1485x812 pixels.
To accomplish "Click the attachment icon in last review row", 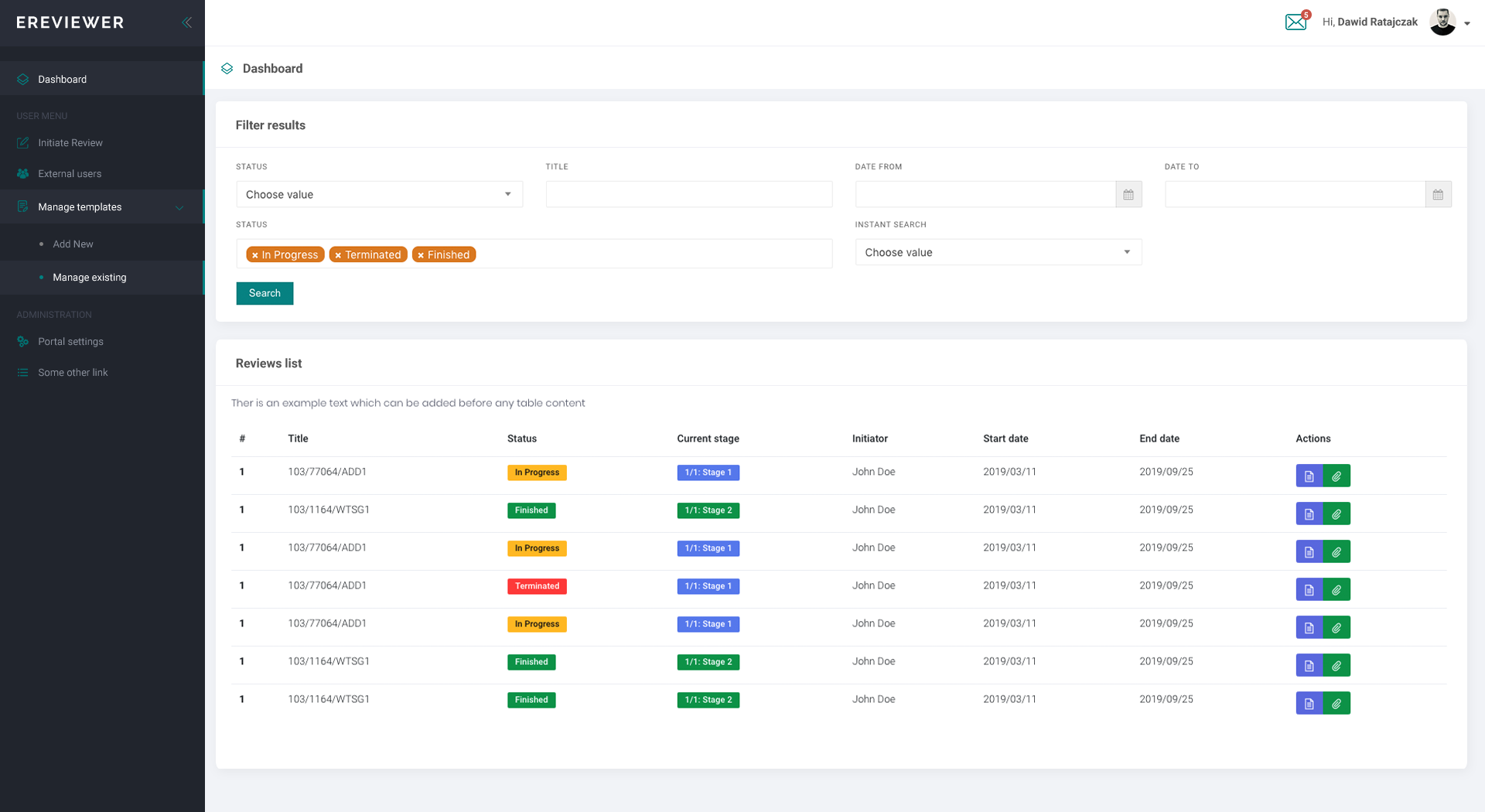I will pos(1336,704).
